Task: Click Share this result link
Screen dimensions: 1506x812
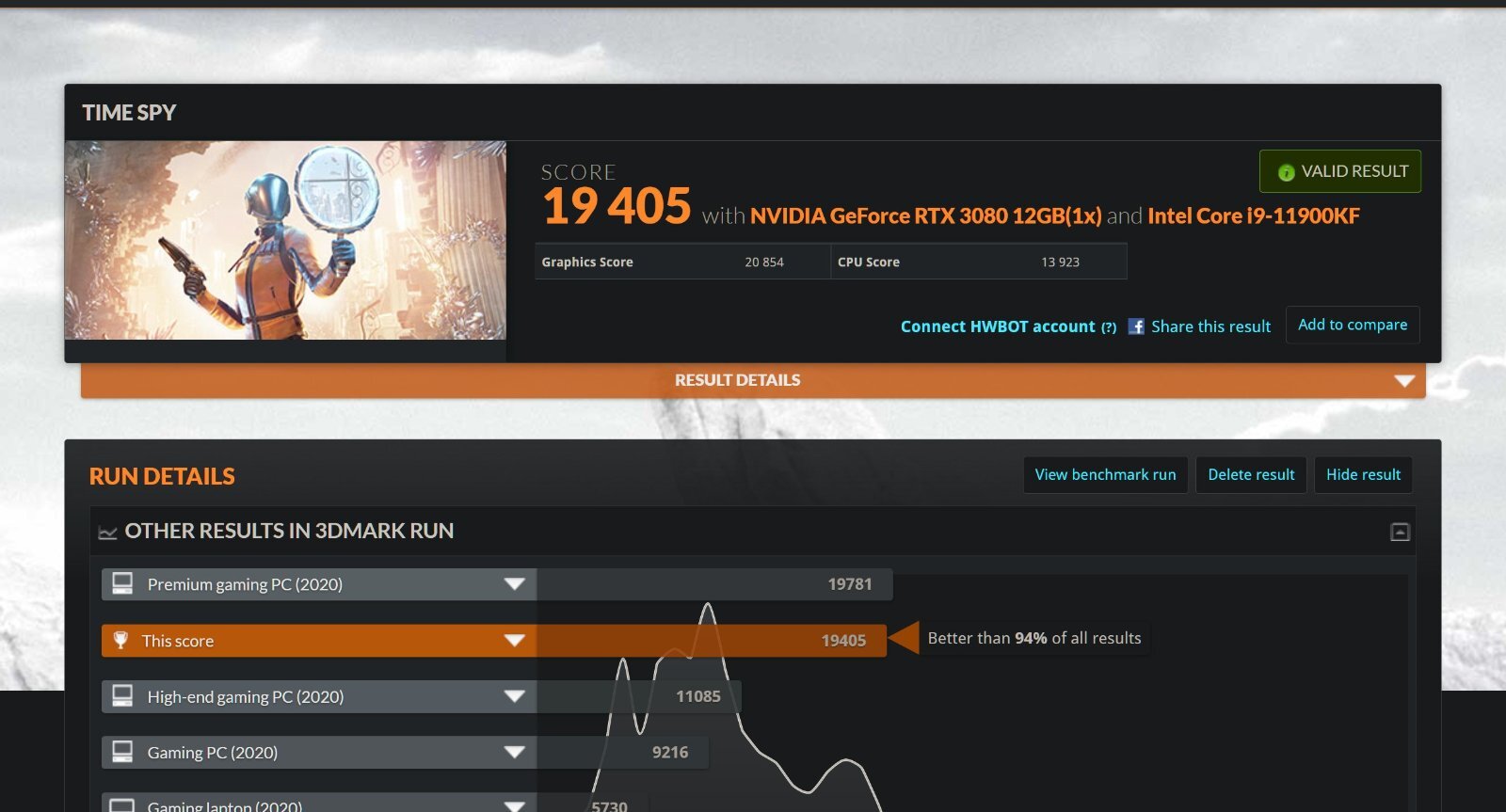Action: coord(1210,326)
